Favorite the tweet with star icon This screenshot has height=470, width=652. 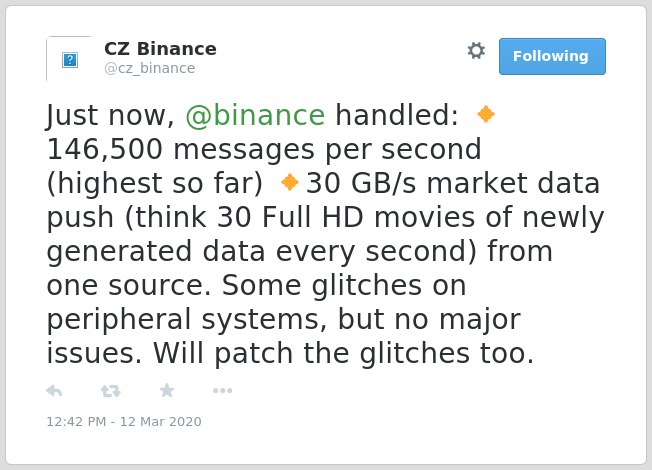(x=167, y=390)
